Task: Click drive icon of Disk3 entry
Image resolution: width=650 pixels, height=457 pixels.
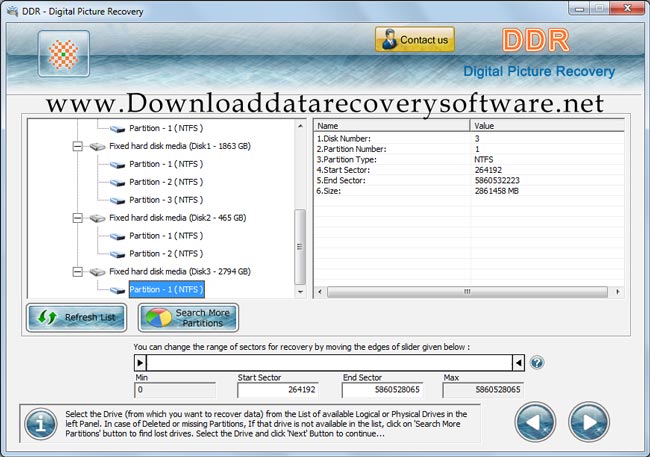Action: tap(97, 272)
